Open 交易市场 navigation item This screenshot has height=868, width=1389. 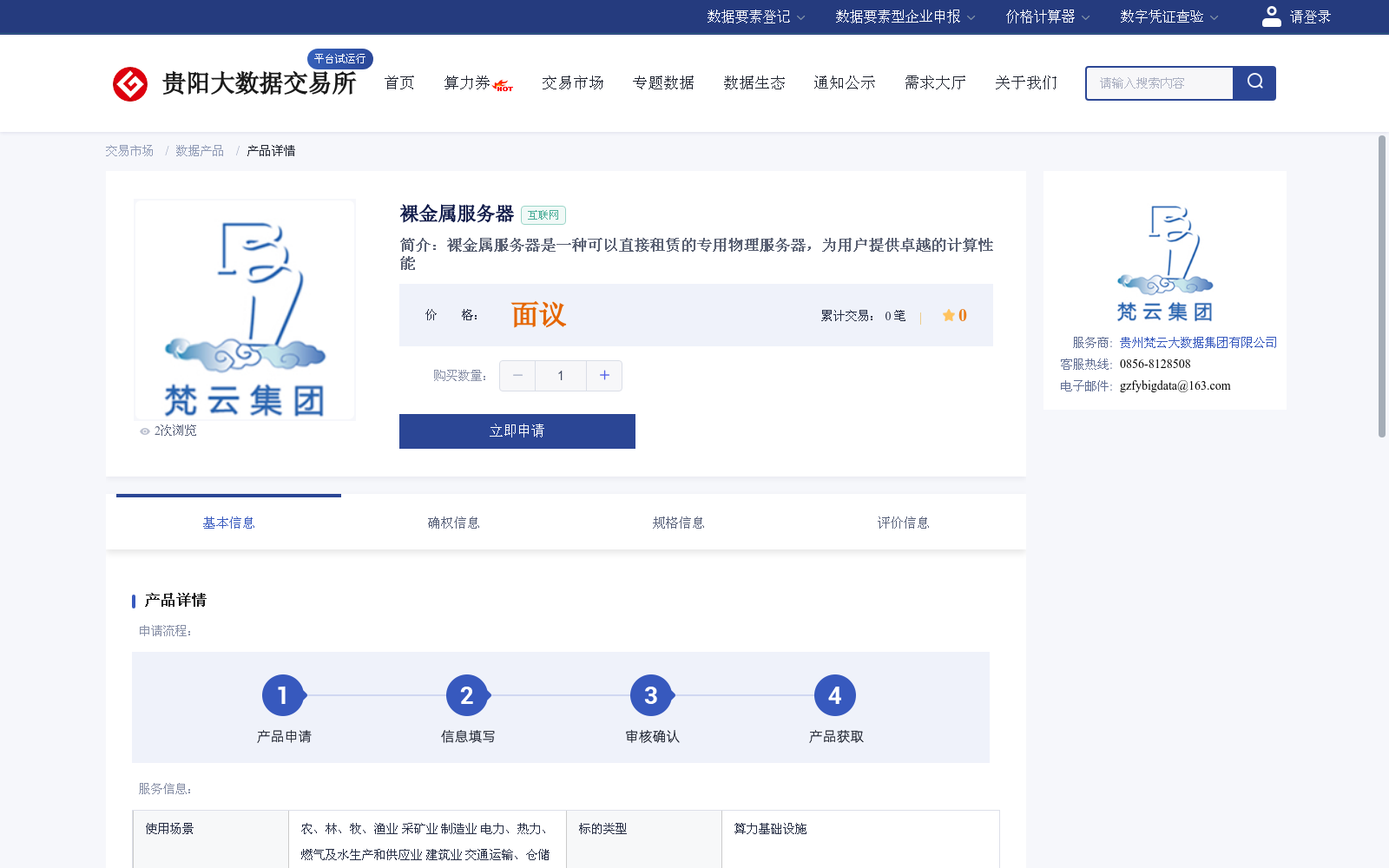pyautogui.click(x=573, y=82)
